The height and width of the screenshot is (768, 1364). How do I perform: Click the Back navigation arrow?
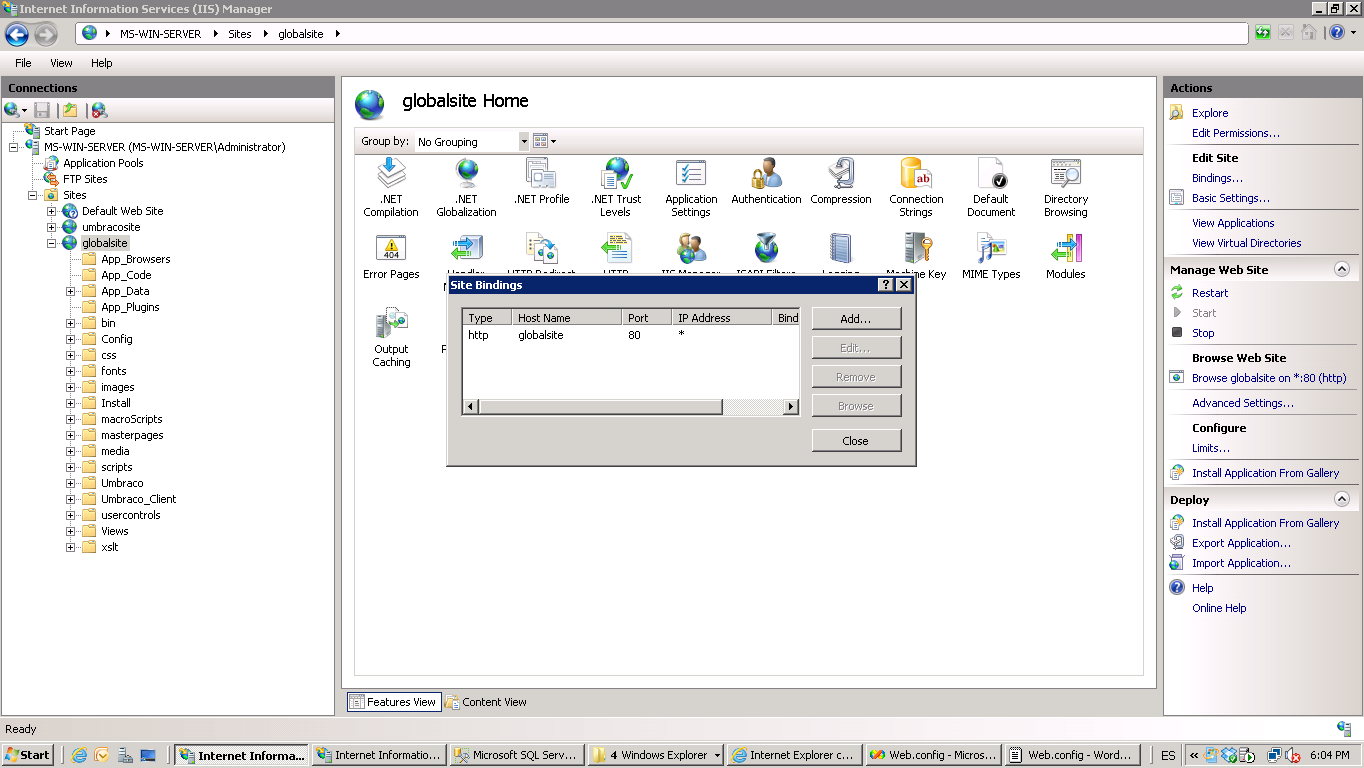click(x=17, y=35)
